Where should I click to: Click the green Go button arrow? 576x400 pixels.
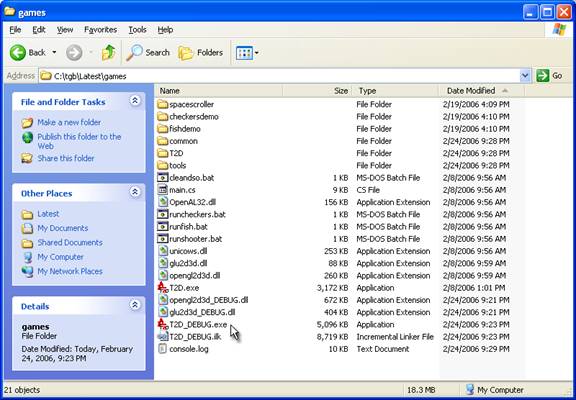[542, 76]
